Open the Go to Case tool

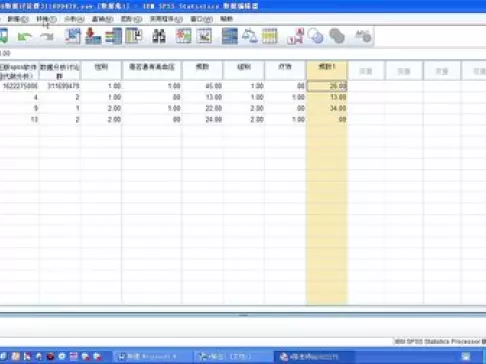pyautogui.click(x=73, y=36)
